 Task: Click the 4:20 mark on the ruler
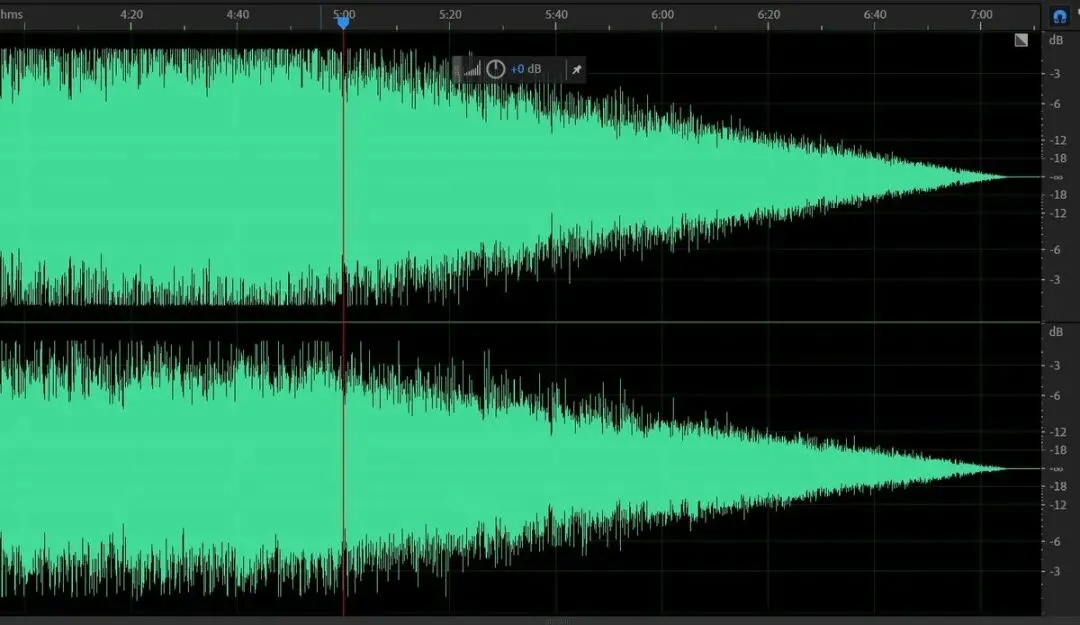point(132,14)
